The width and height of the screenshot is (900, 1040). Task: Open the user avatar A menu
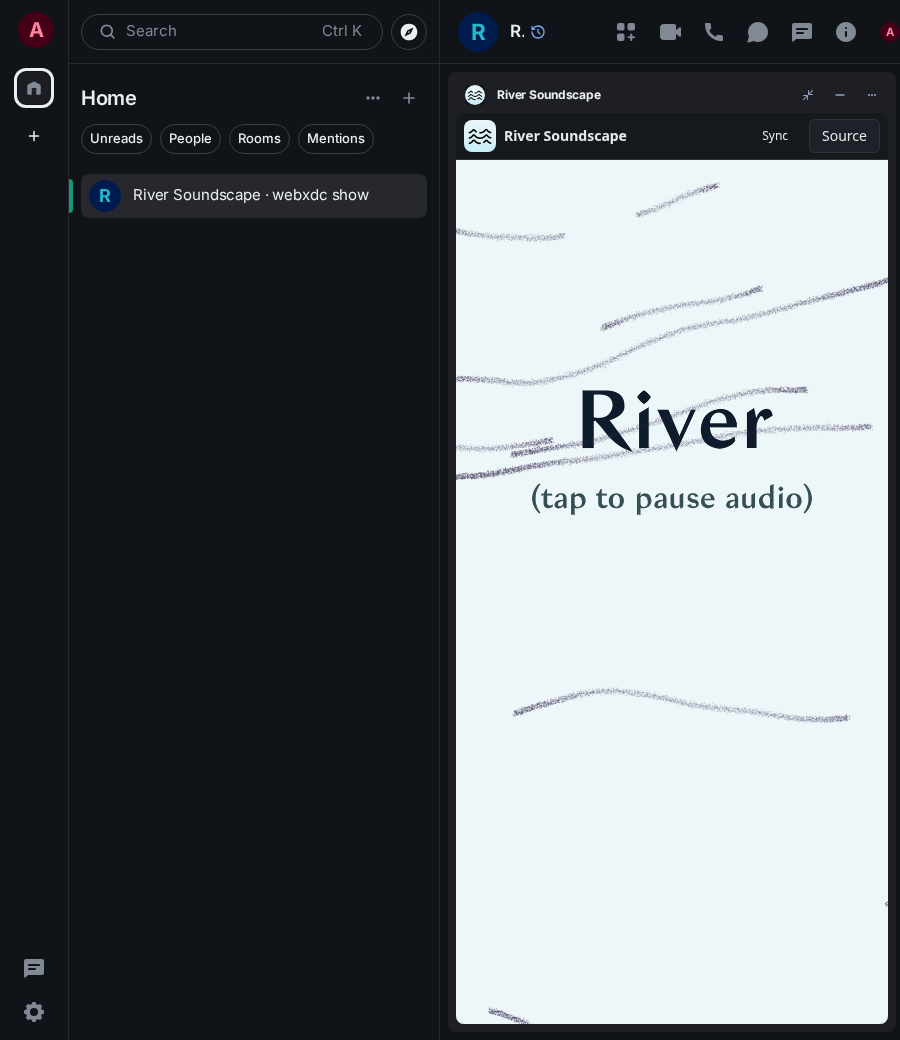[36, 30]
